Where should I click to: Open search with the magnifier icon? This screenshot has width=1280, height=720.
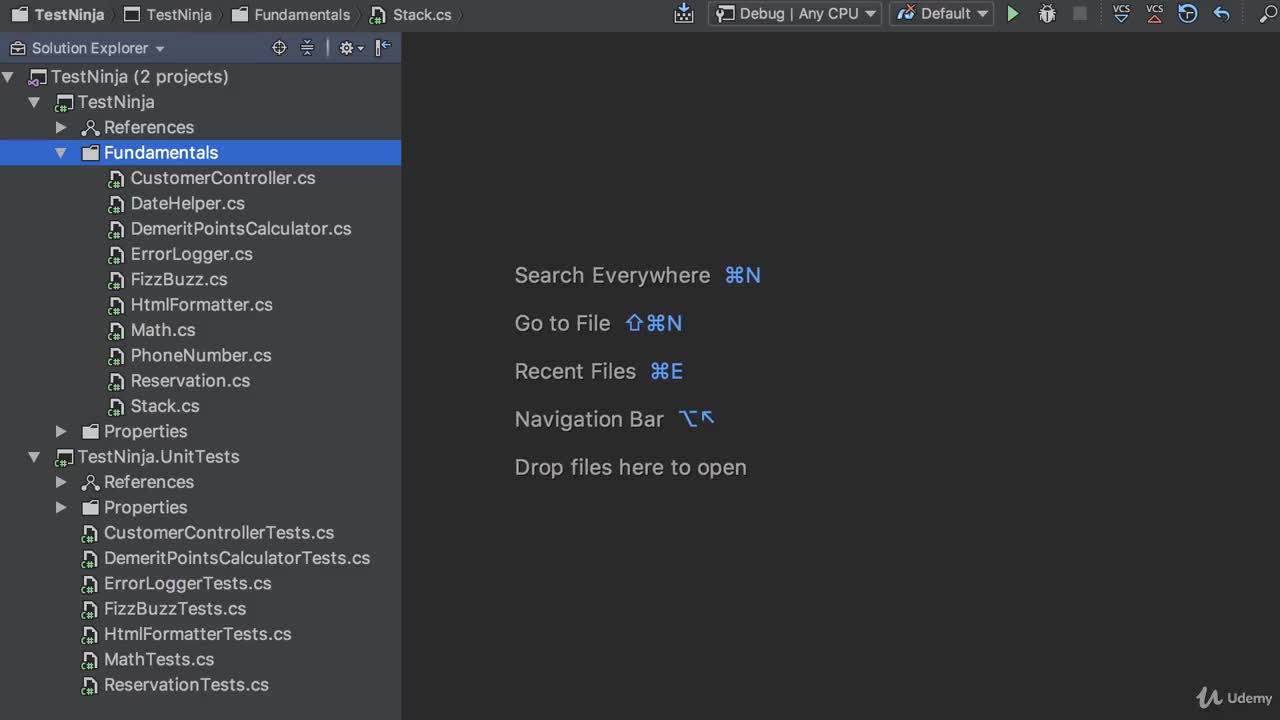pos(1268,14)
